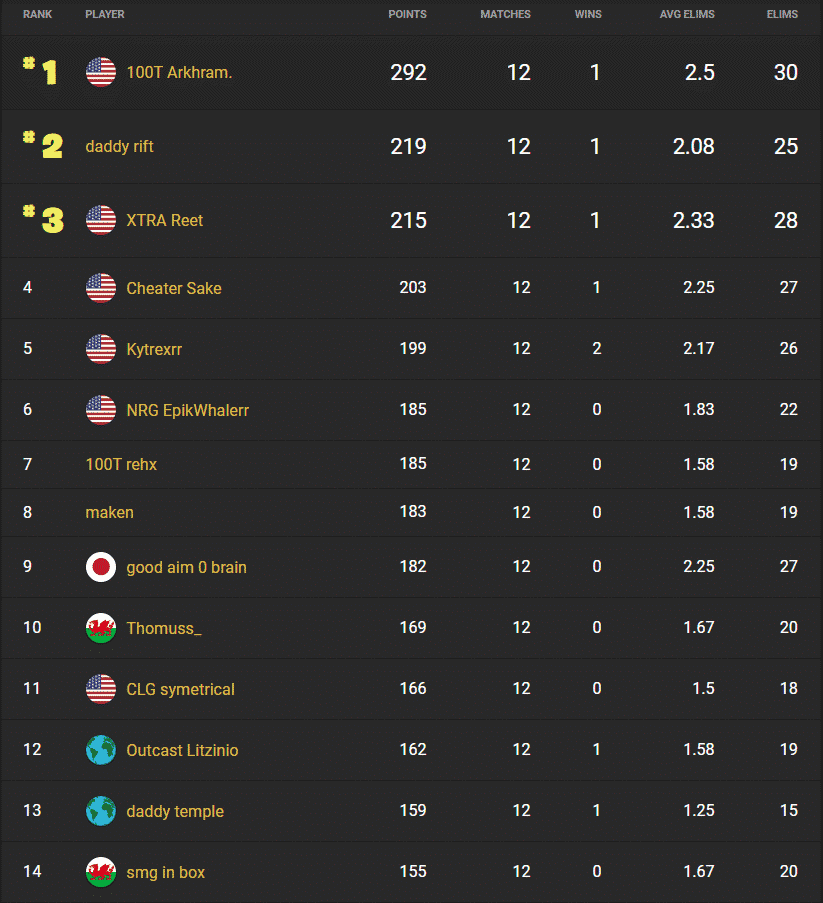The height and width of the screenshot is (903, 823).
Task: Click the WINS column header
Action: coord(588,14)
